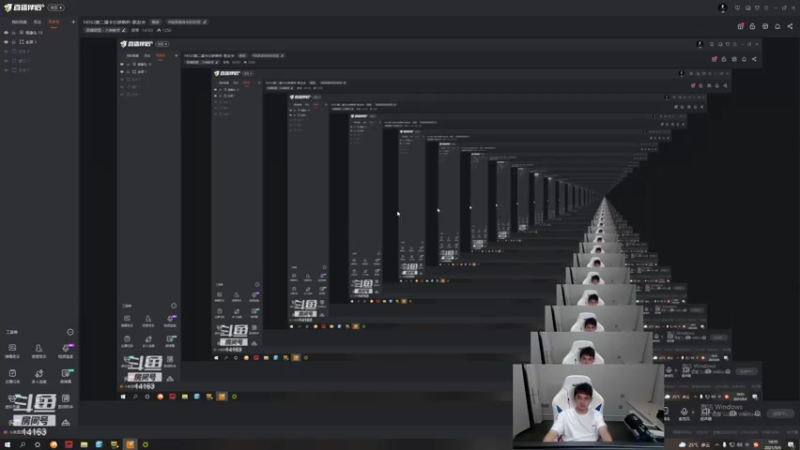Open the shop/layout icon in the top-right toolbar
Image resolution: width=800 pixels, height=450 pixels.
click(765, 26)
